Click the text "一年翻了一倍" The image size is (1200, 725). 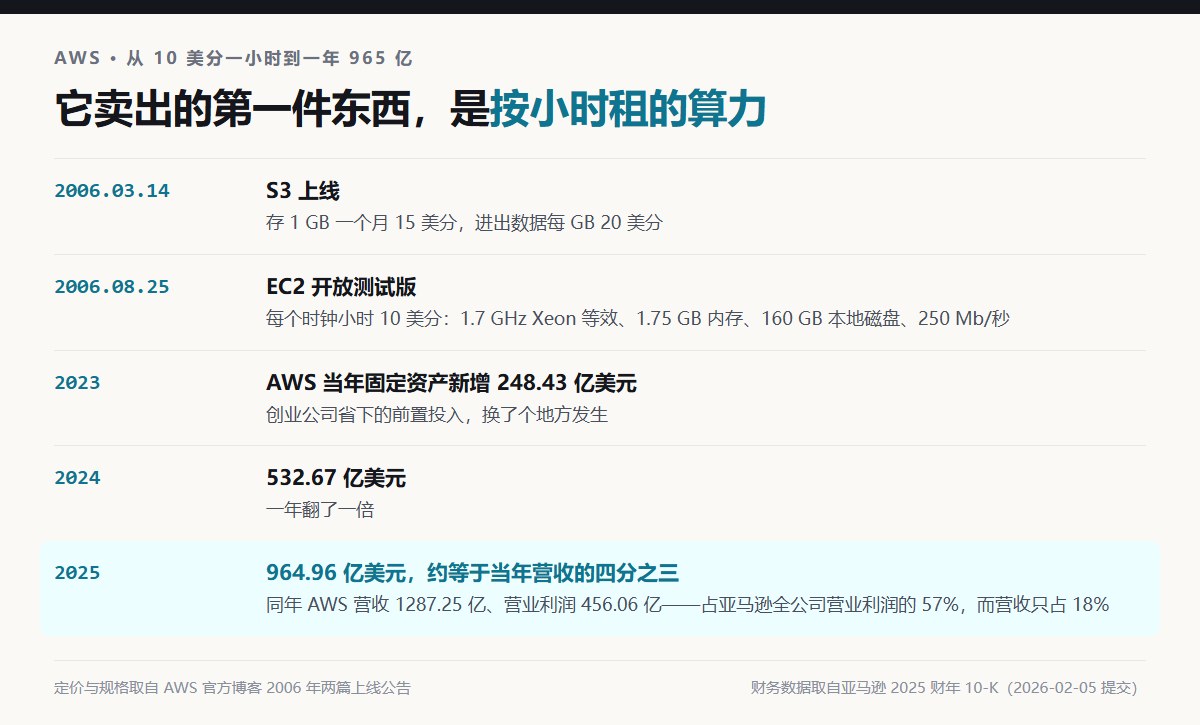point(320,510)
